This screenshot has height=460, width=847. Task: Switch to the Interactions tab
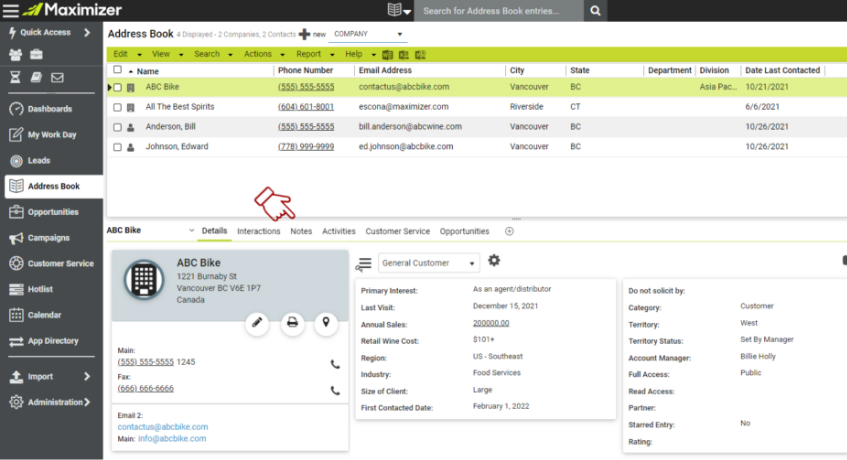[x=259, y=231]
